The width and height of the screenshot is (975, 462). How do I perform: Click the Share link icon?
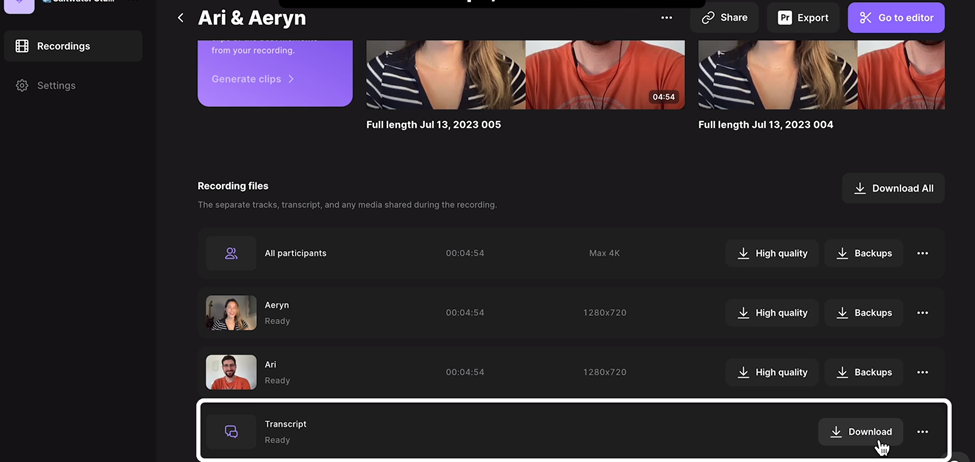click(708, 18)
